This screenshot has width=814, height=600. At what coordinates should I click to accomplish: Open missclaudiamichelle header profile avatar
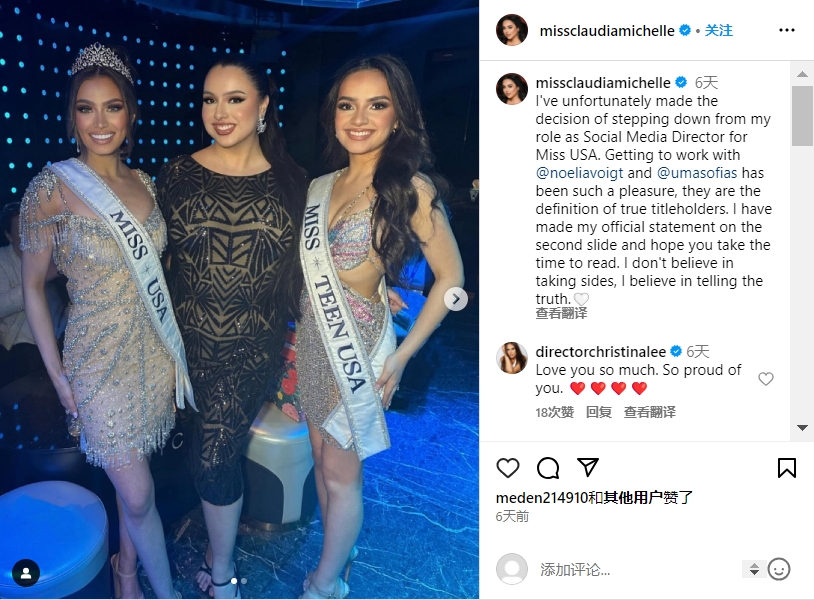(512, 30)
